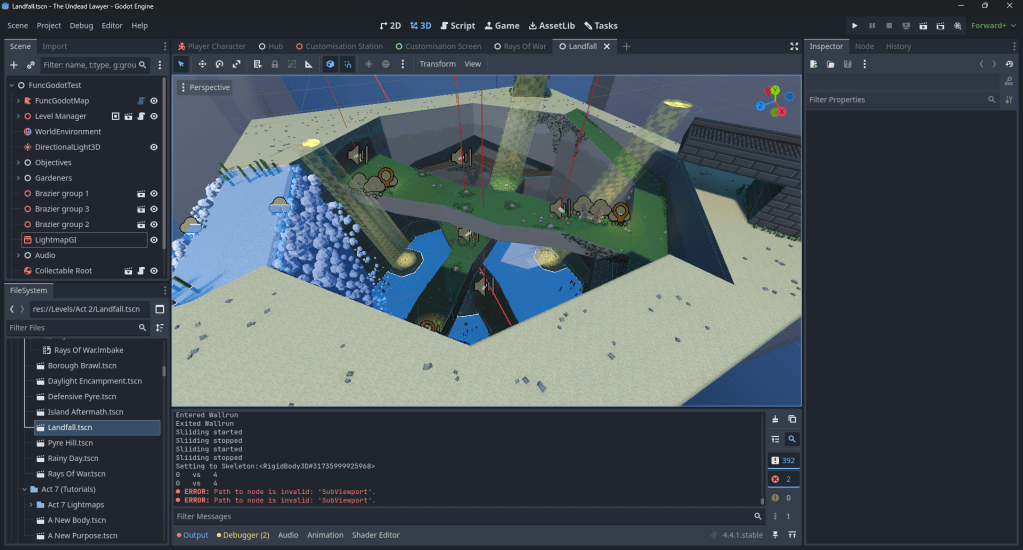Viewport: 1023px width, 550px height.
Task: Click the Filter Properties field in Inspector
Action: [x=895, y=100]
